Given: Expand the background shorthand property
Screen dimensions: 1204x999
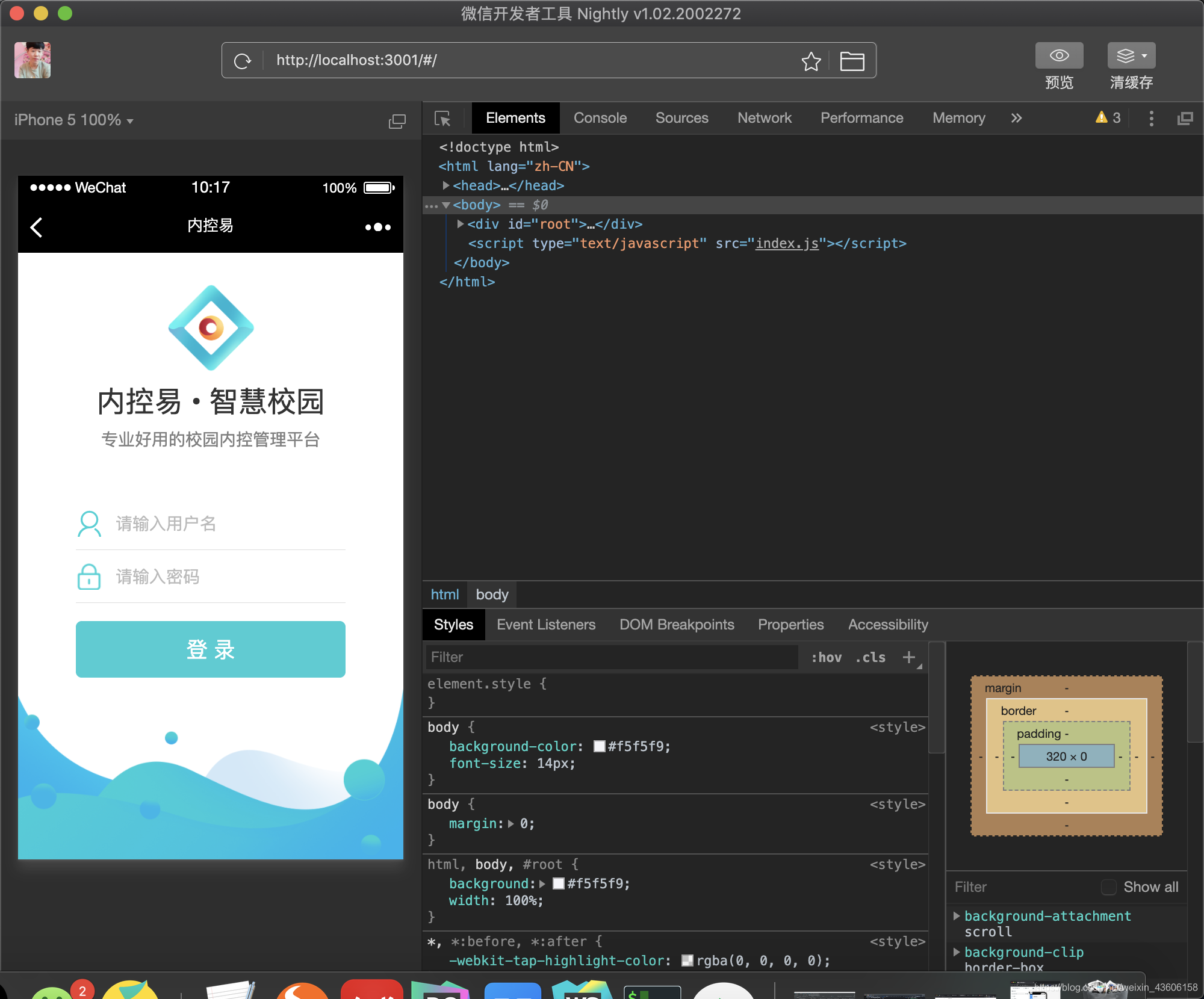Looking at the screenshot, I should pos(542,883).
